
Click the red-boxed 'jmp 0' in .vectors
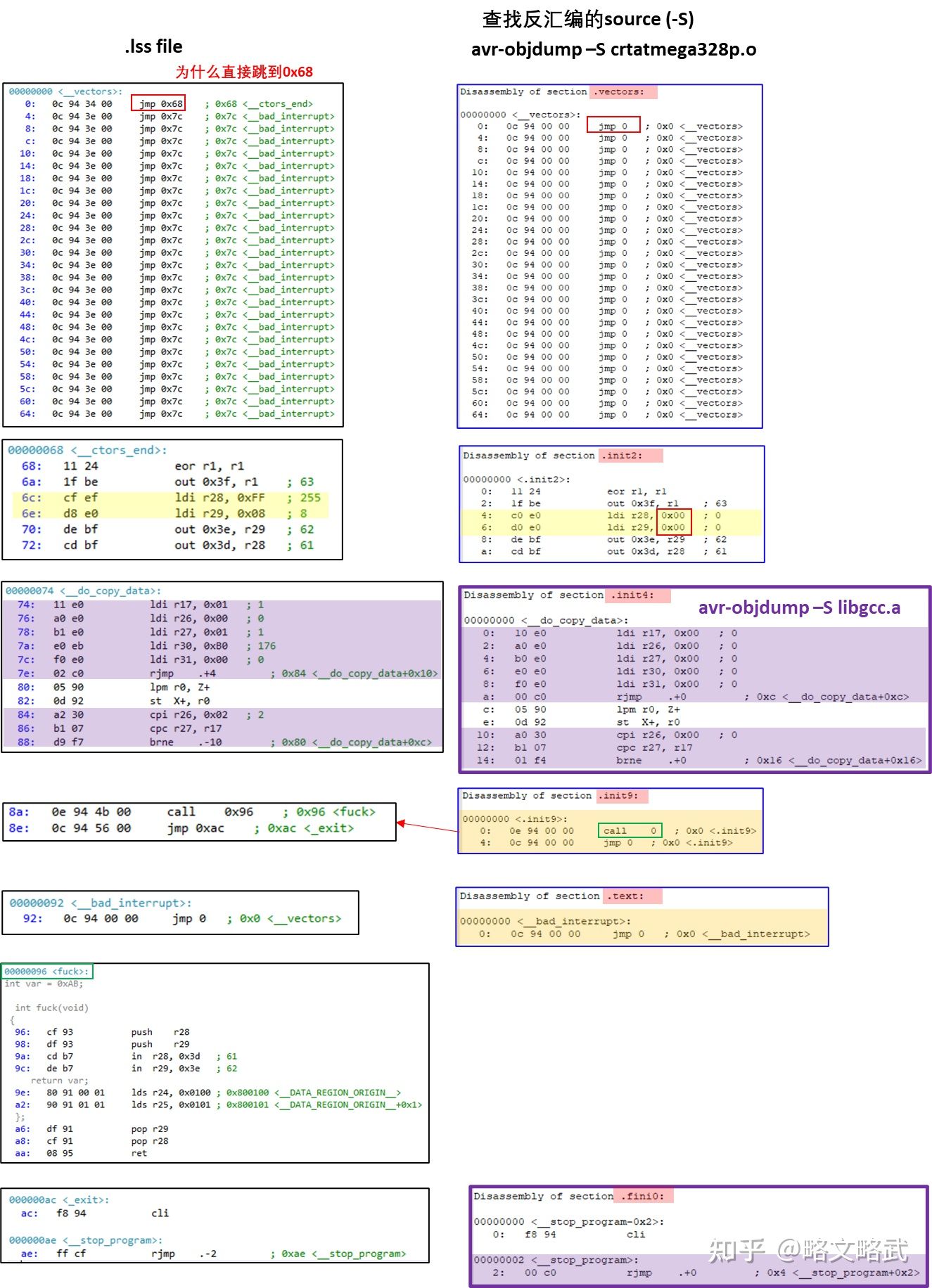point(613,126)
